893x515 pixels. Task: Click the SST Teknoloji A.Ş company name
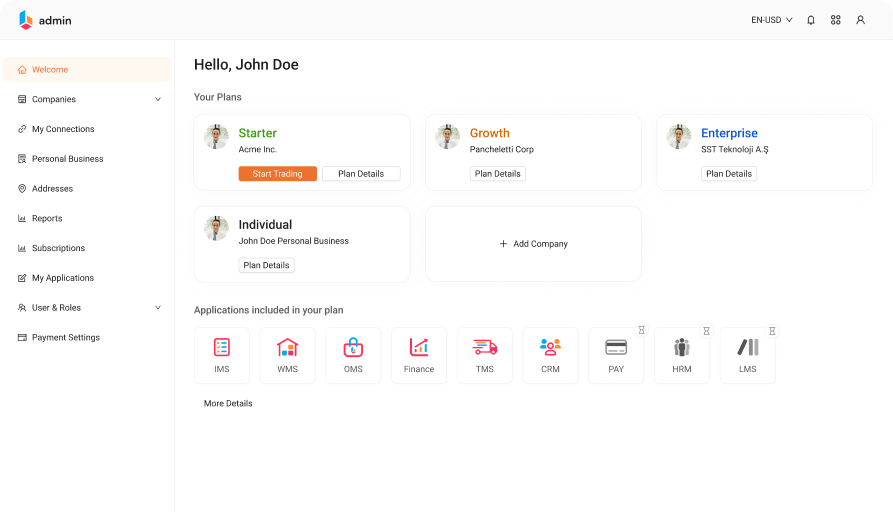[735, 149]
